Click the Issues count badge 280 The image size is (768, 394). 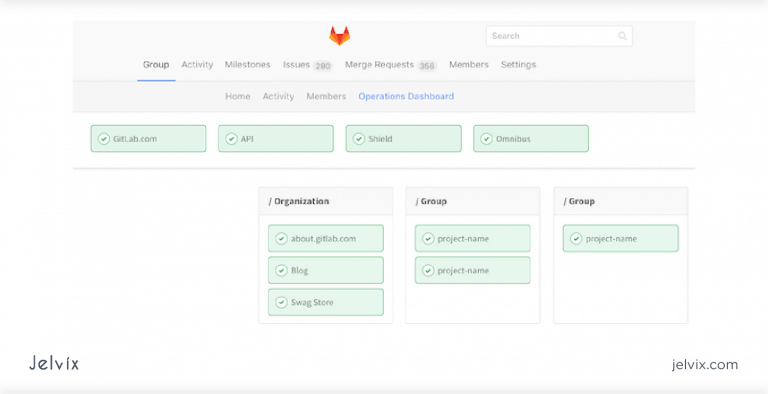tap(323, 66)
